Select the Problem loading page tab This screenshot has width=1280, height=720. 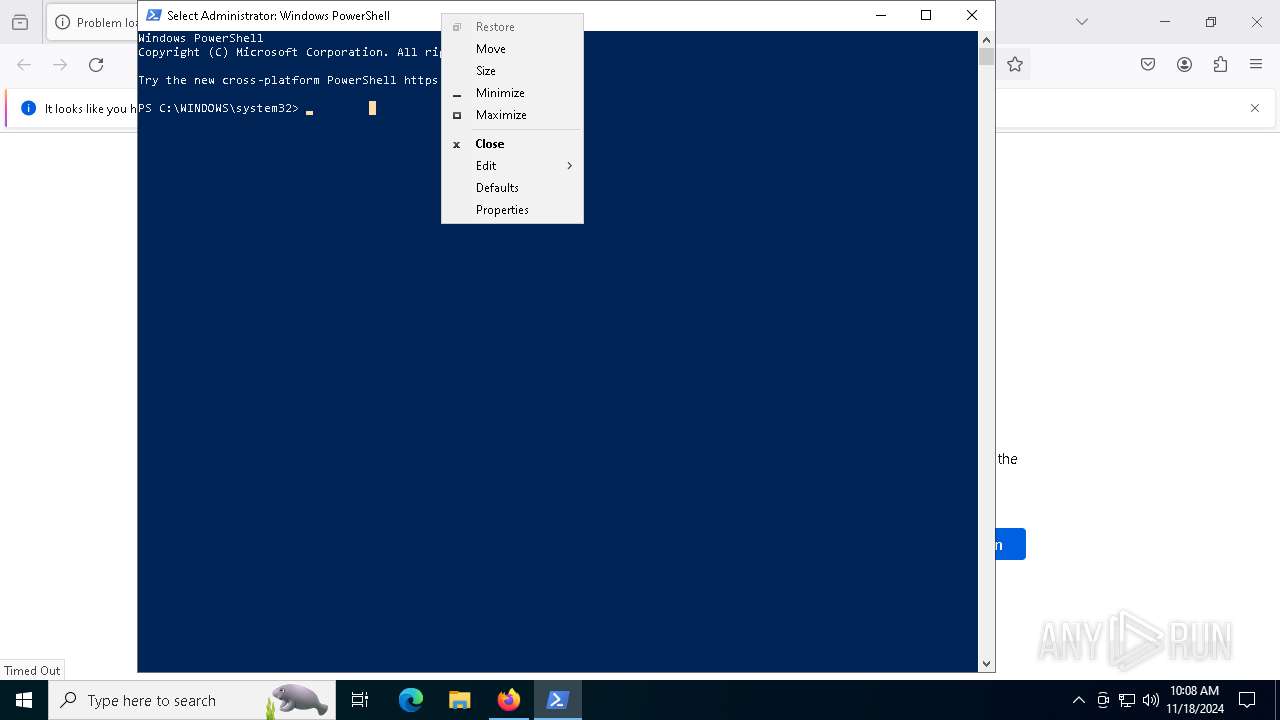point(92,22)
